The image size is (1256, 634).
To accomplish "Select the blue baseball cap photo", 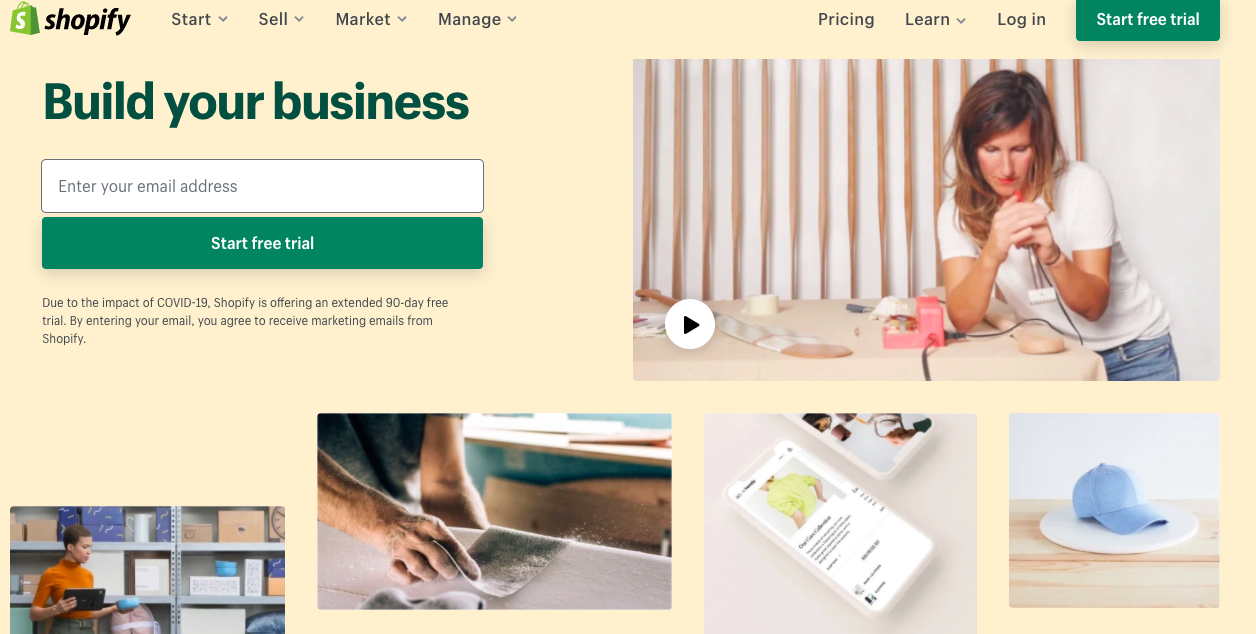I will (1114, 510).
